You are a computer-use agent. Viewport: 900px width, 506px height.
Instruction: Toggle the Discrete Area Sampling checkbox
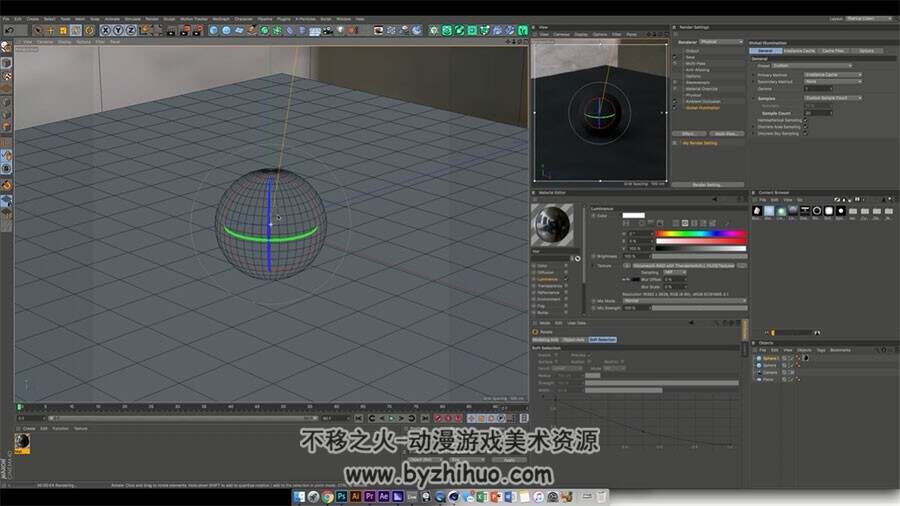pyautogui.click(x=805, y=127)
